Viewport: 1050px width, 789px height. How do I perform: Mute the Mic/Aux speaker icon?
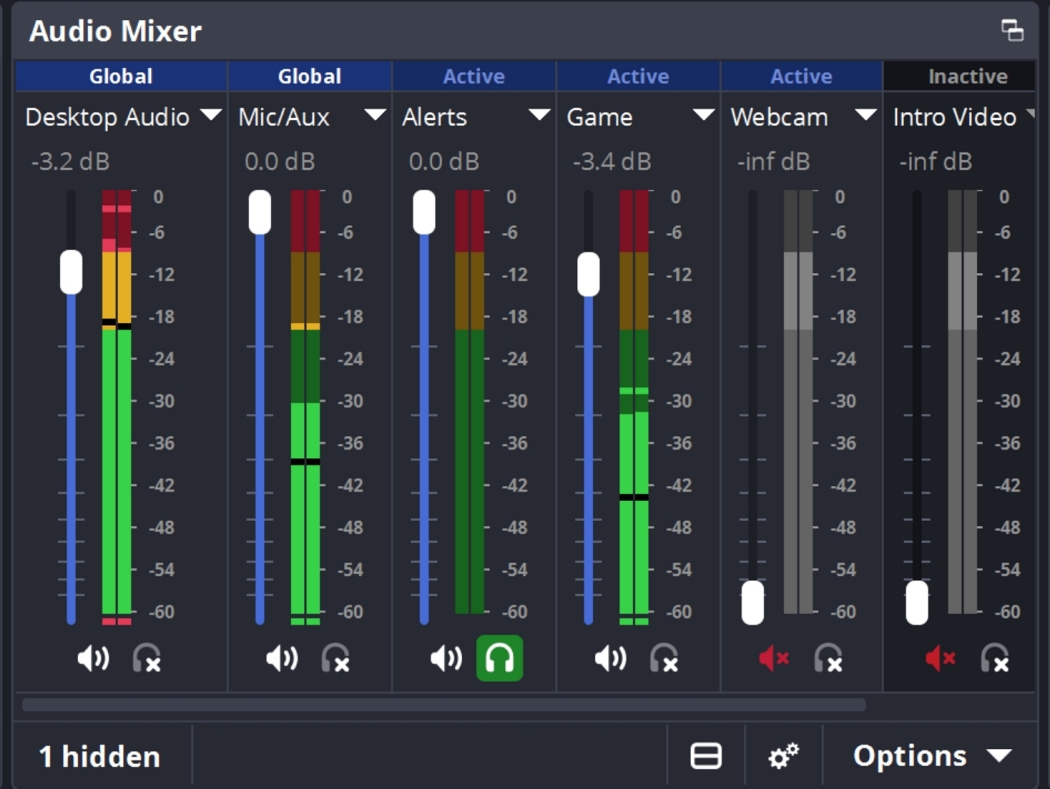pyautogui.click(x=282, y=659)
